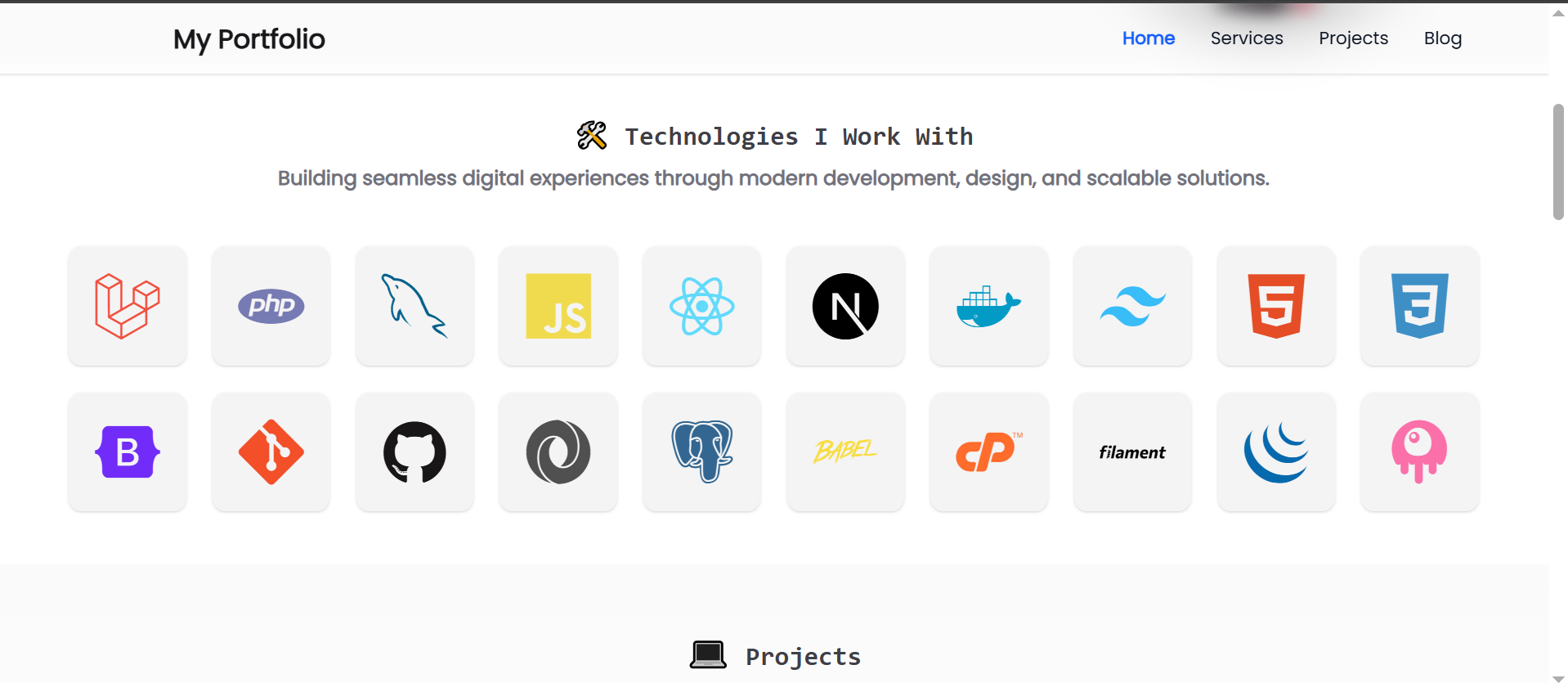Viewport: 1568px width, 683px height.
Task: Click the MySQL dolphin icon
Action: click(414, 306)
